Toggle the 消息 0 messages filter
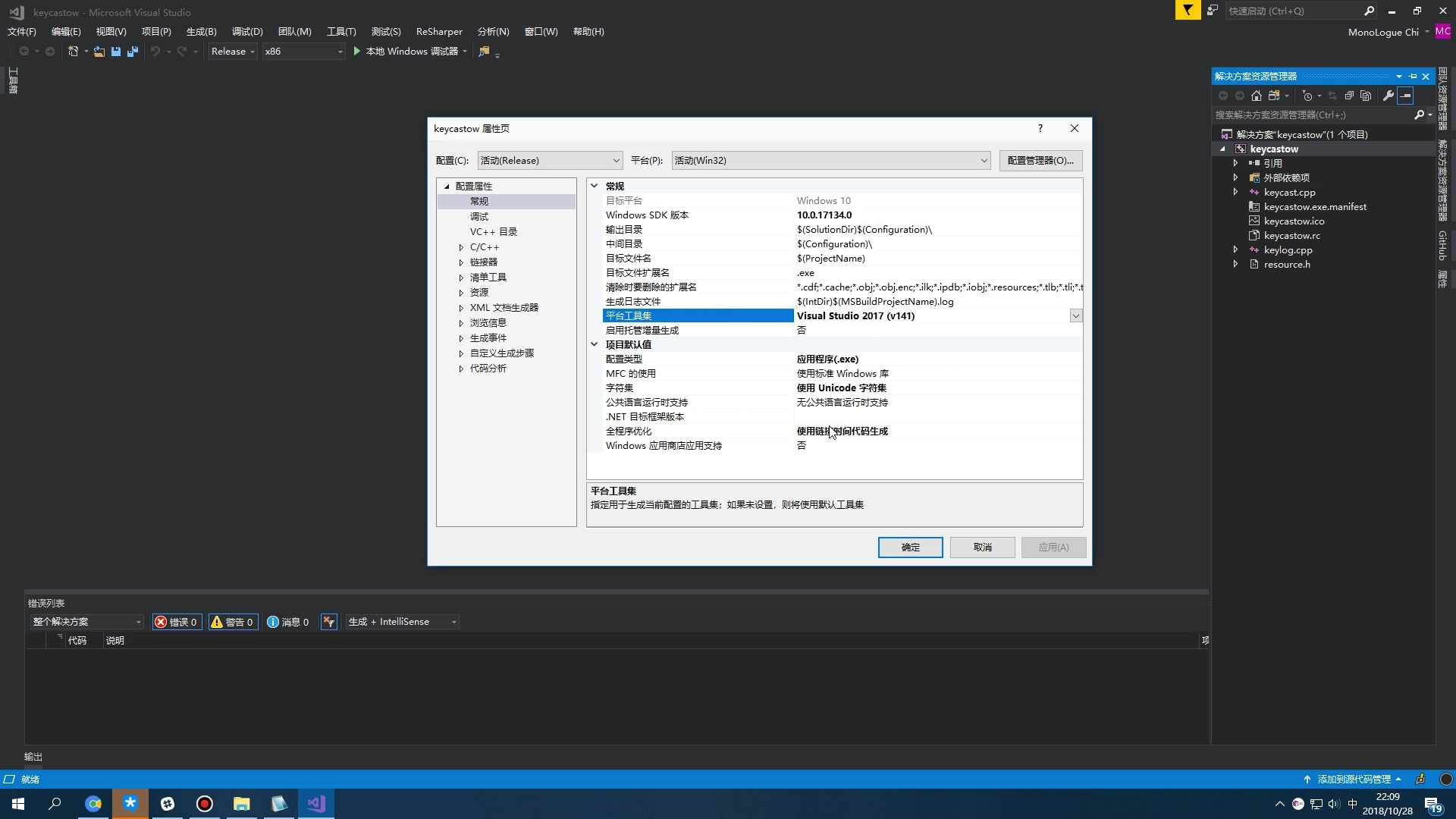The width and height of the screenshot is (1456, 819). pyautogui.click(x=288, y=622)
